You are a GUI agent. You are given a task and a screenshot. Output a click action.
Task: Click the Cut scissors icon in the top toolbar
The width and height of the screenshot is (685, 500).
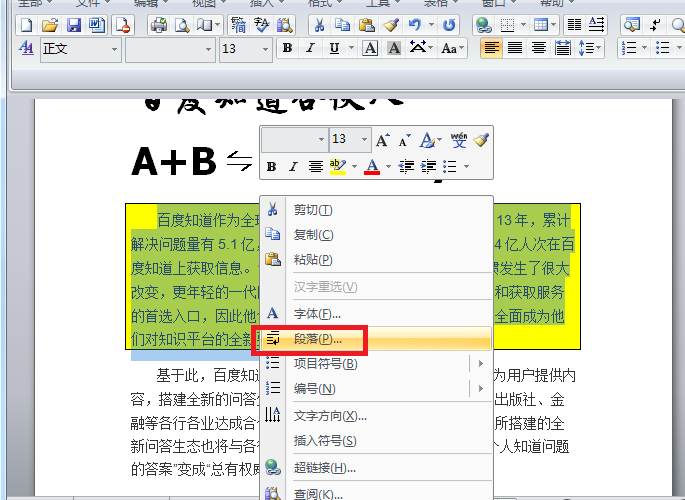click(319, 25)
